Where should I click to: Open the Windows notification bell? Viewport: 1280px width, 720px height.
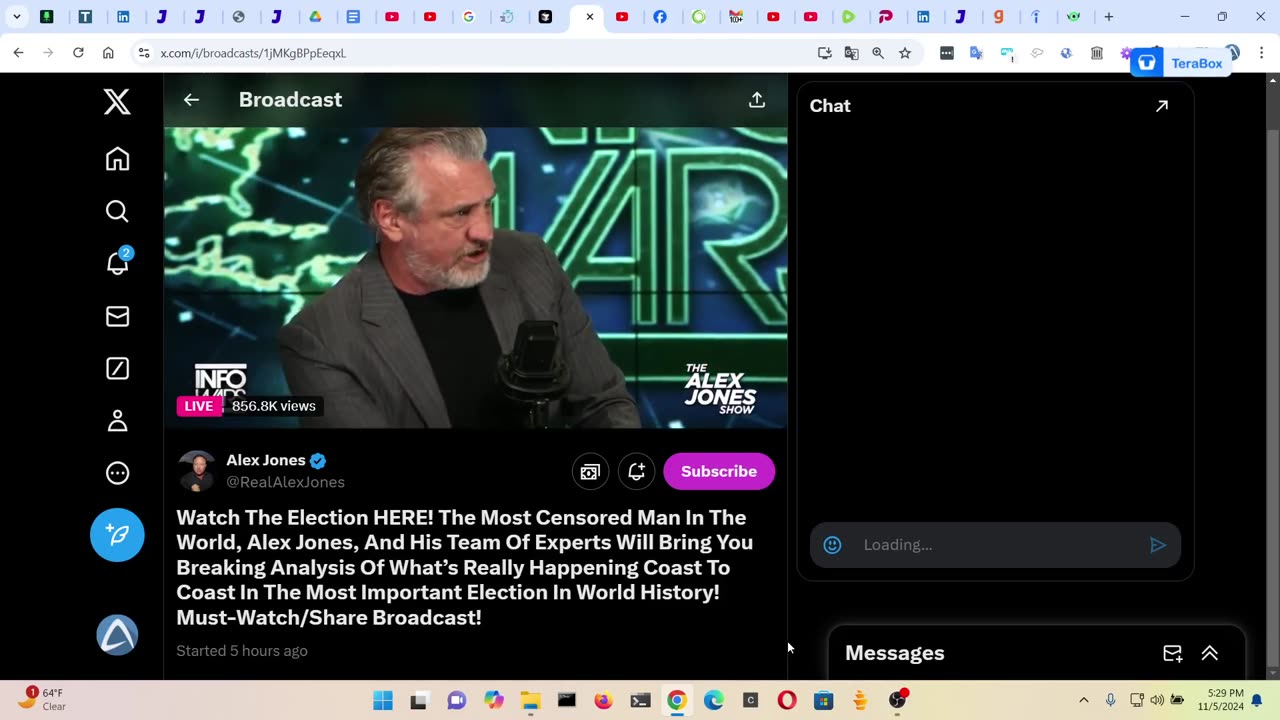point(1257,700)
